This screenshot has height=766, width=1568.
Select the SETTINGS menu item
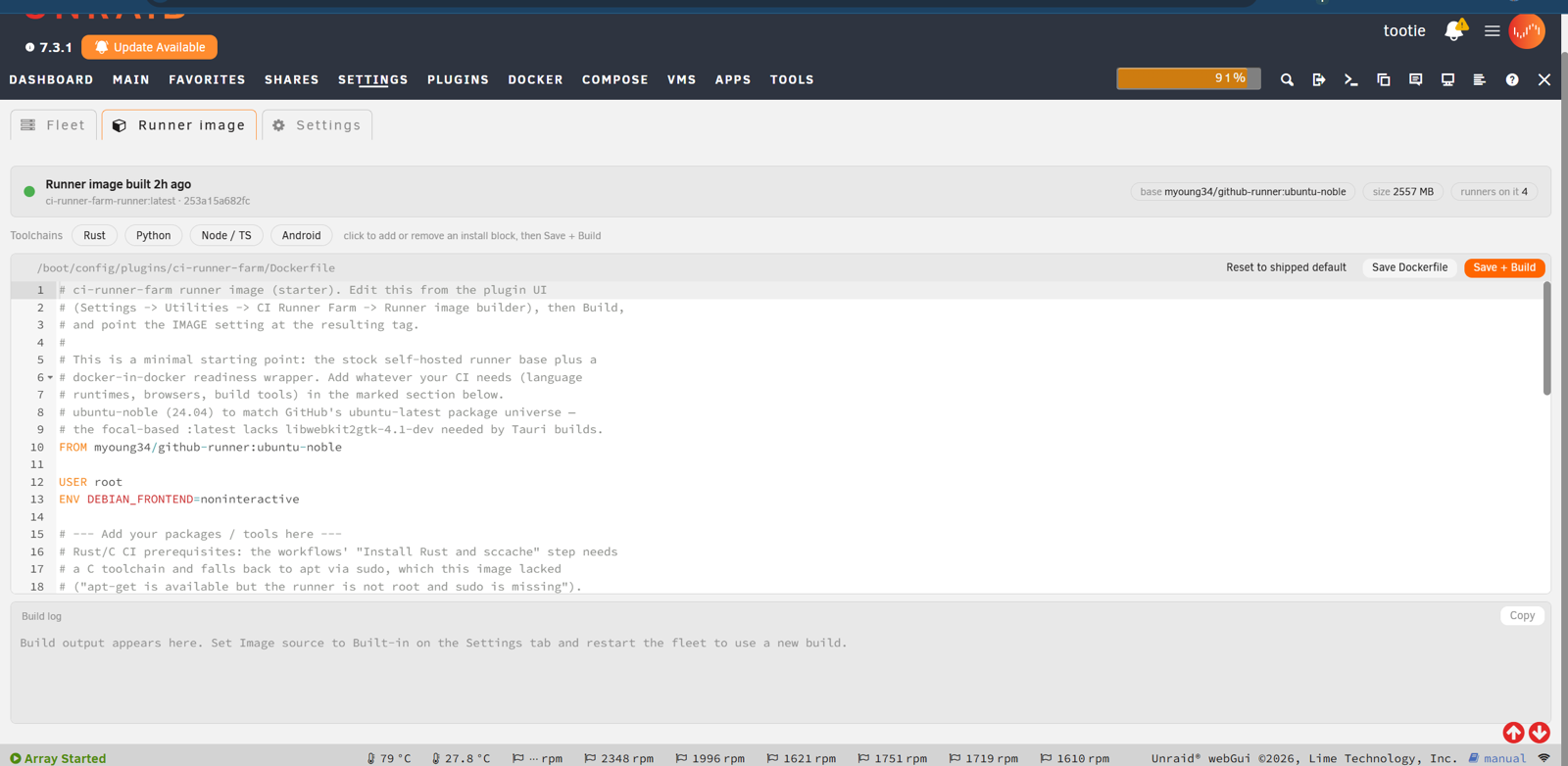(373, 79)
